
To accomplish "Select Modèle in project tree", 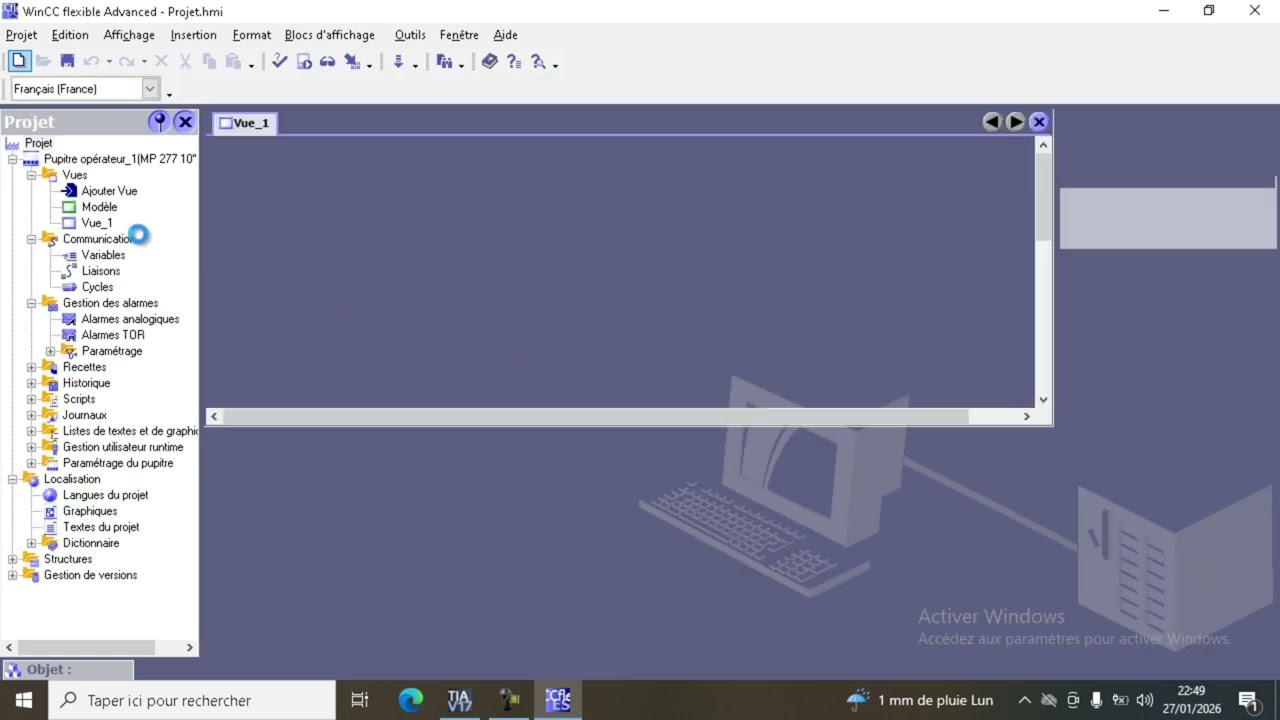I will point(99,207).
